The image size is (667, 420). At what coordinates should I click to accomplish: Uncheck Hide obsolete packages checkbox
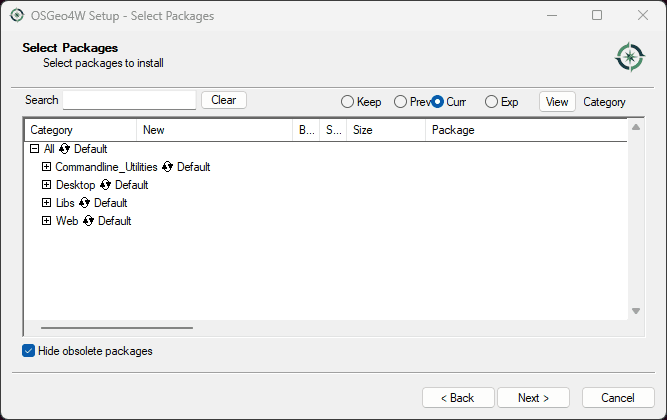coord(29,351)
